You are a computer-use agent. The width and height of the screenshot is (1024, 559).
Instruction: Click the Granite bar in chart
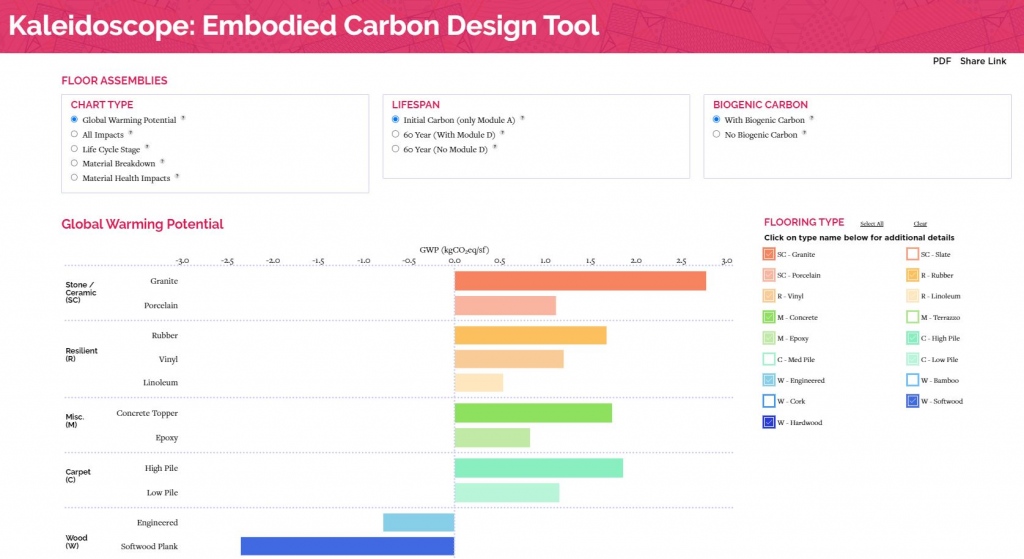pyautogui.click(x=580, y=281)
